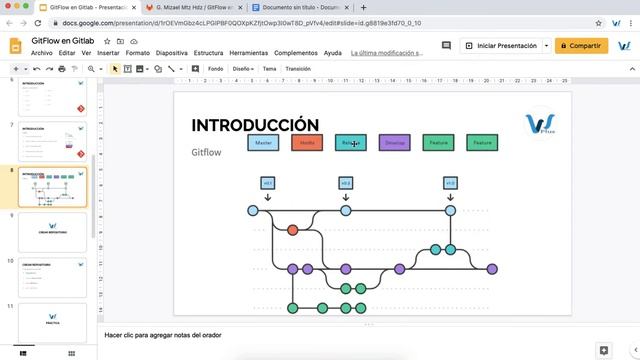Open the Ayuda menu
This screenshot has height=360, width=640.
pyautogui.click(x=333, y=53)
